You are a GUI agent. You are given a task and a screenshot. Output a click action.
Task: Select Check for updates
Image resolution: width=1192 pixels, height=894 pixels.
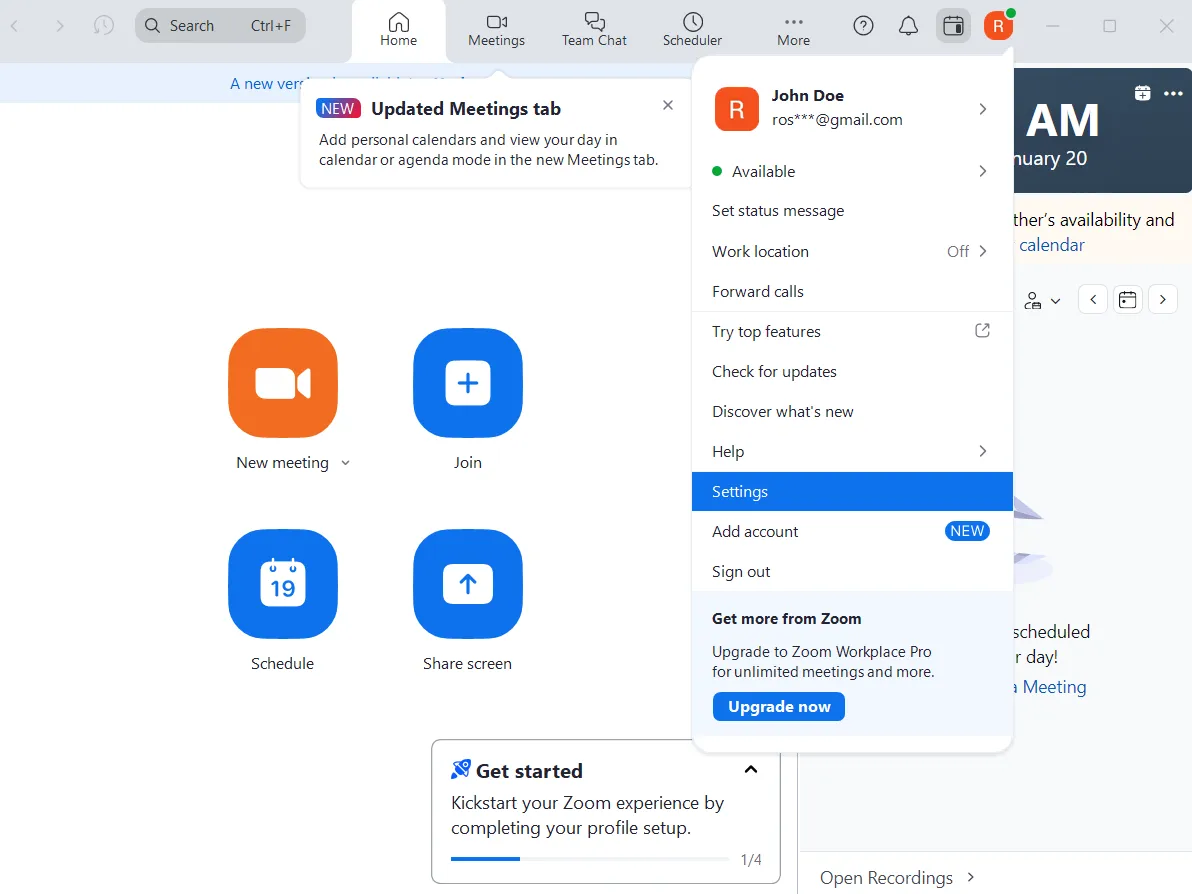[852, 372]
